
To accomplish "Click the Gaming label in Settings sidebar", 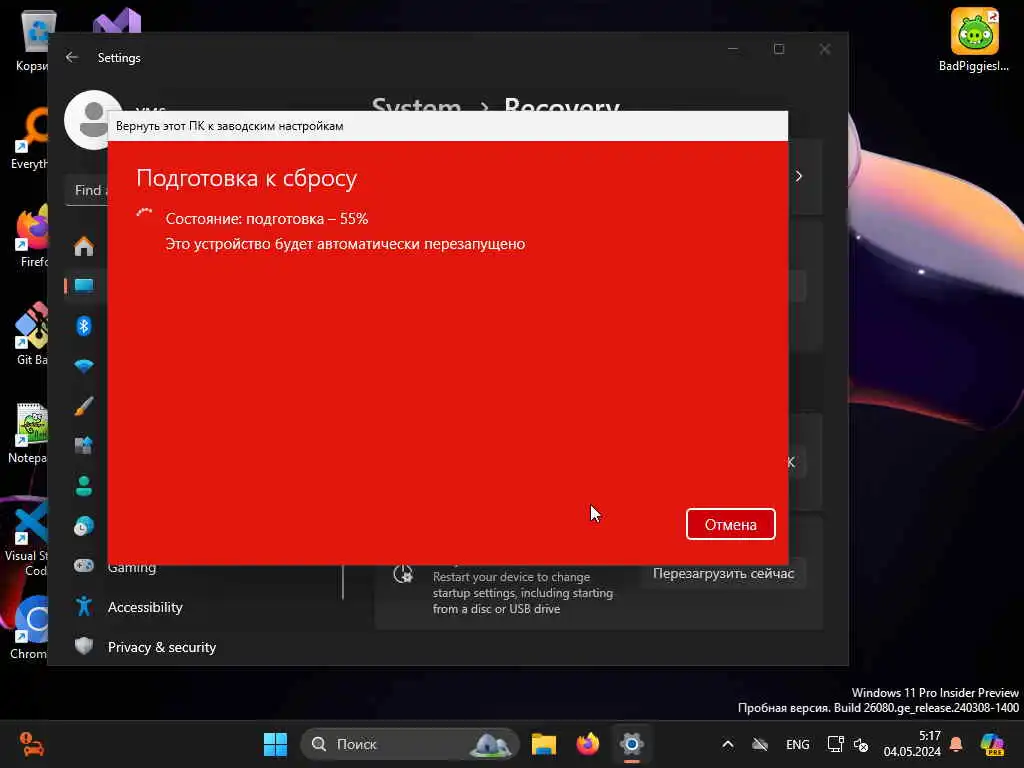I will pos(132,568).
